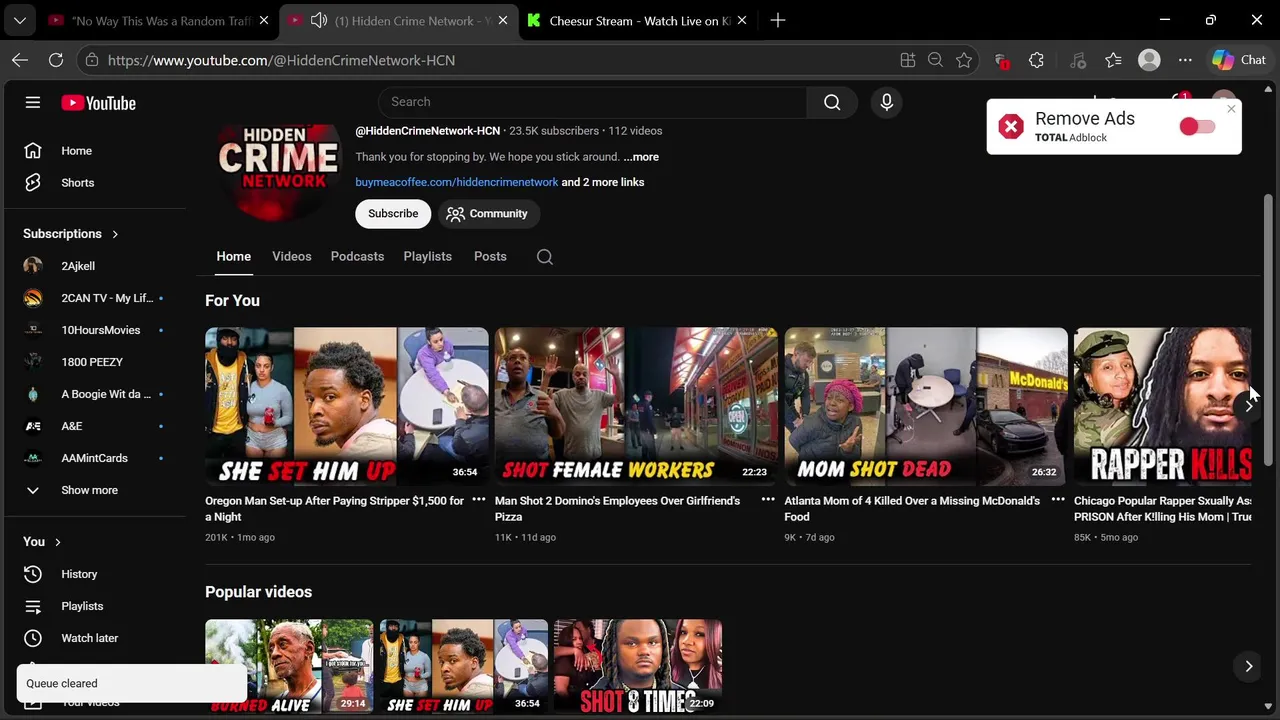The width and height of the screenshot is (1280, 720).
Task: Switch to the channel Playlists tab
Action: tap(428, 257)
